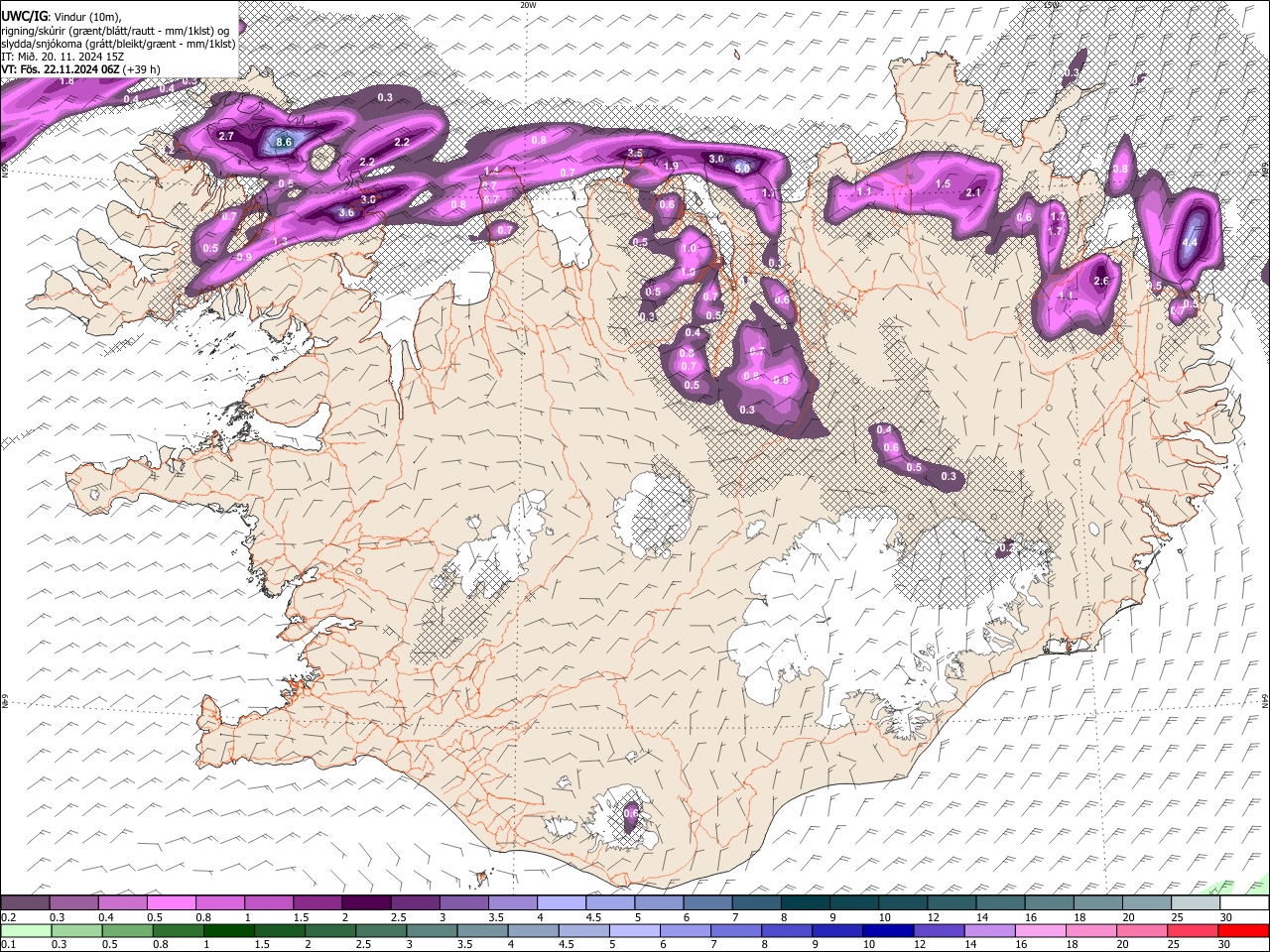1270x952 pixels.
Task: Pick the dark teal 8 swatch in the upper legend
Action: click(x=805, y=903)
